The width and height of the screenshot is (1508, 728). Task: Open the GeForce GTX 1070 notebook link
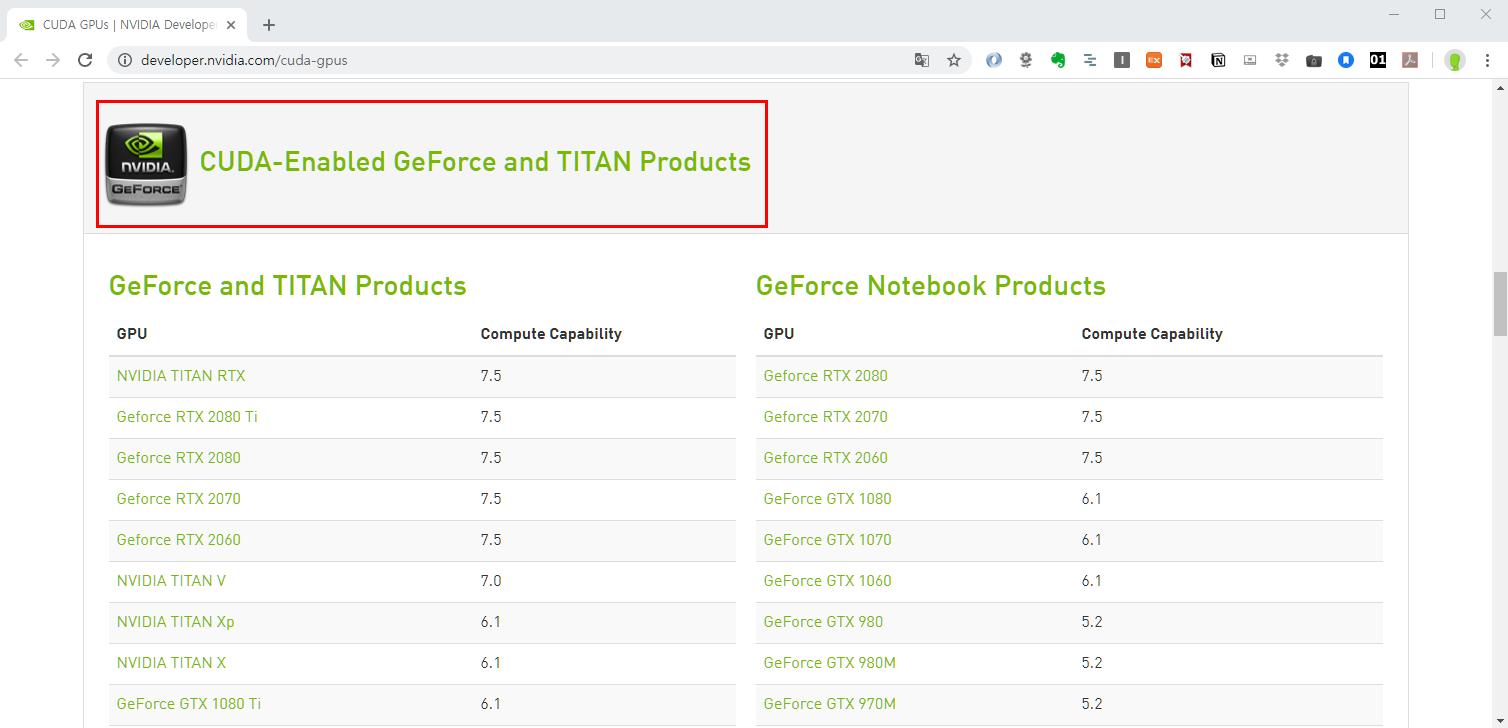click(827, 540)
